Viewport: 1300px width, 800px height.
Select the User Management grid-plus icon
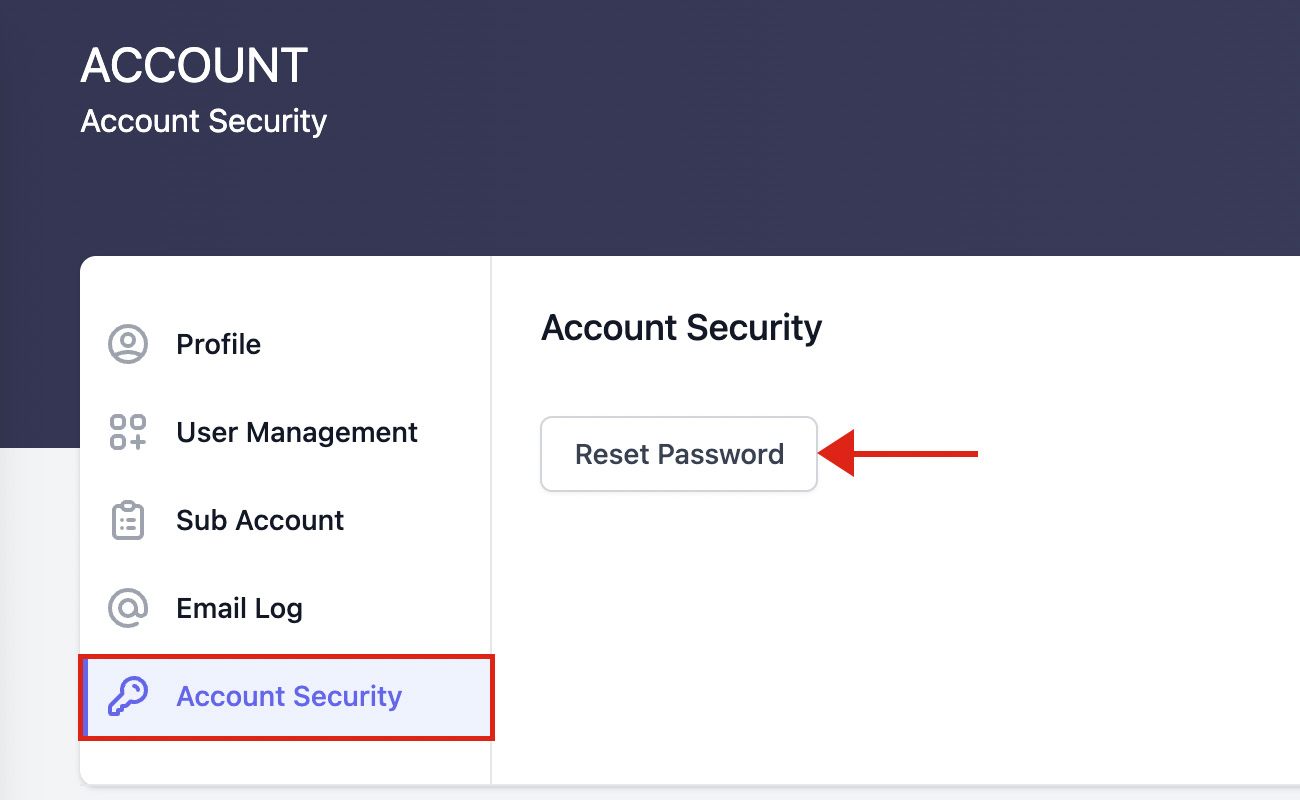pos(128,432)
